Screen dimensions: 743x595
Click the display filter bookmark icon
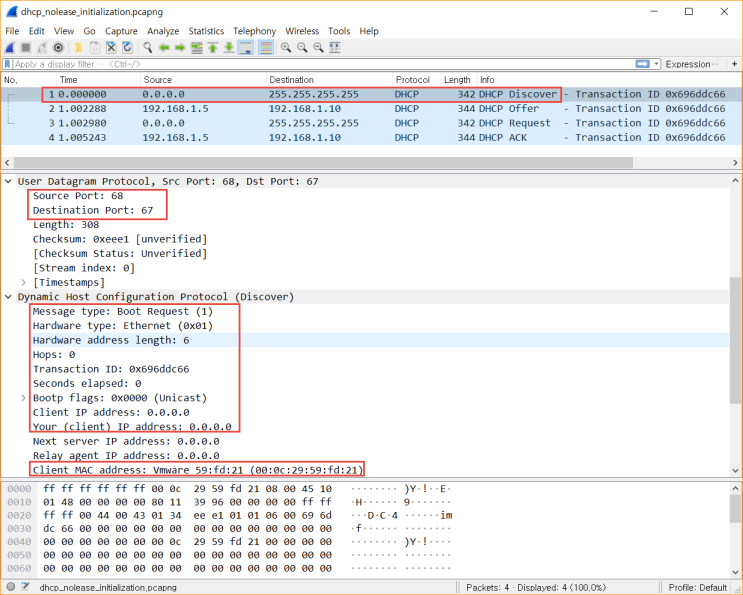point(8,64)
